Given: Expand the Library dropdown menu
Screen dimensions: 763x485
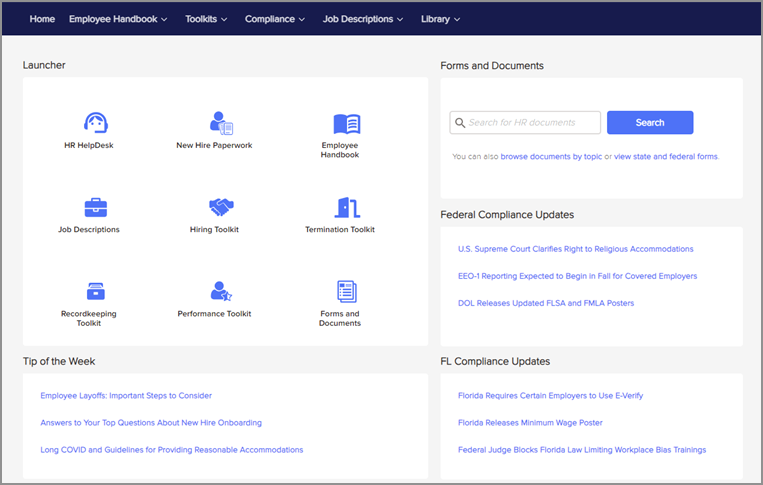Looking at the screenshot, I should pyautogui.click(x=441, y=19).
